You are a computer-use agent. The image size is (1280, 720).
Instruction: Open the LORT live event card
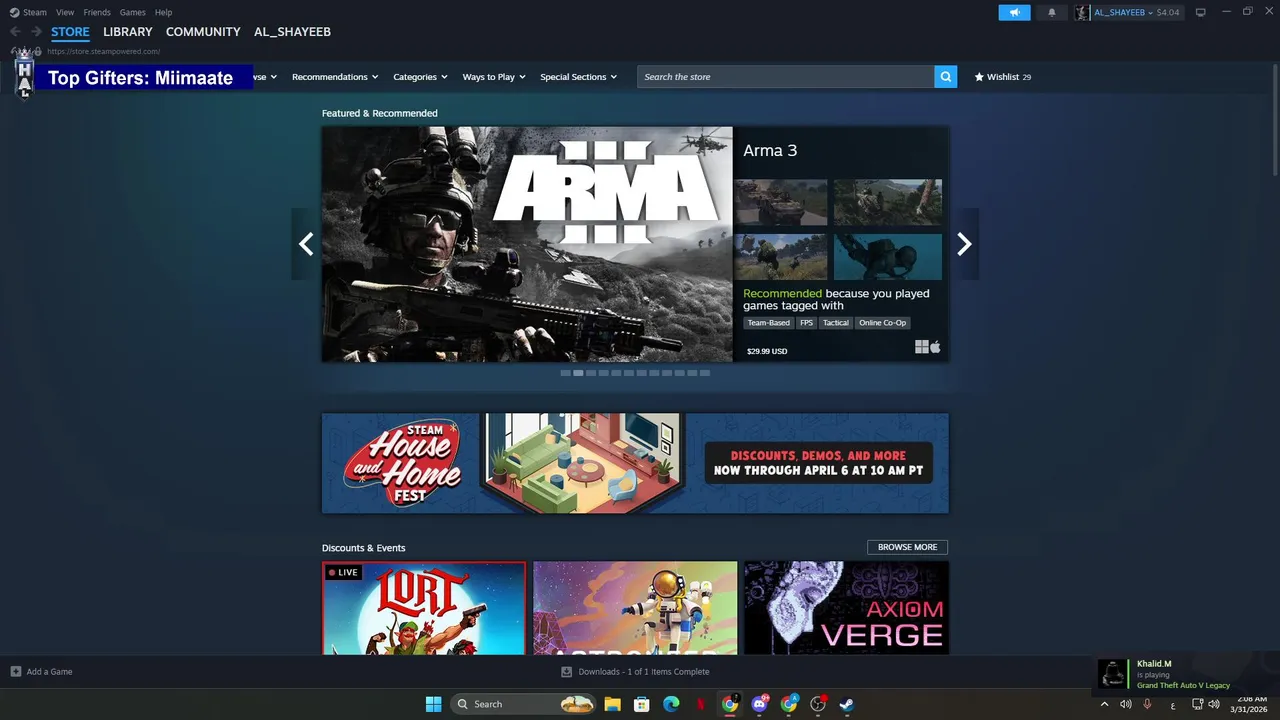[x=424, y=608]
